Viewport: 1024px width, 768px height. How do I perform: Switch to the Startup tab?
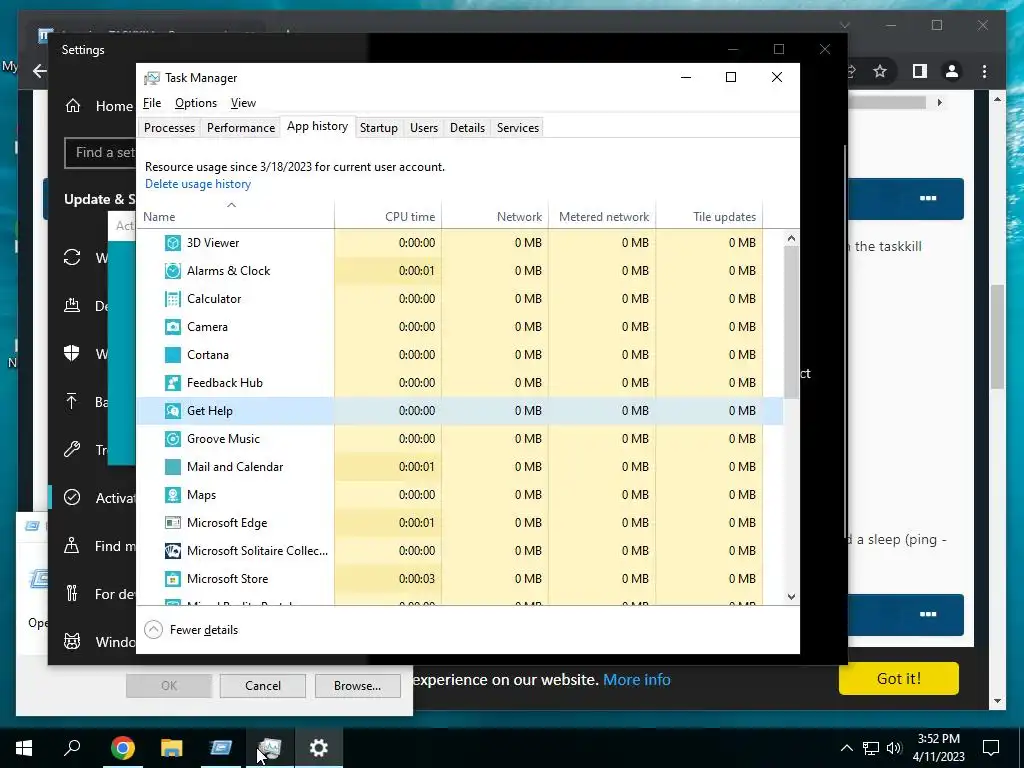[379, 128]
